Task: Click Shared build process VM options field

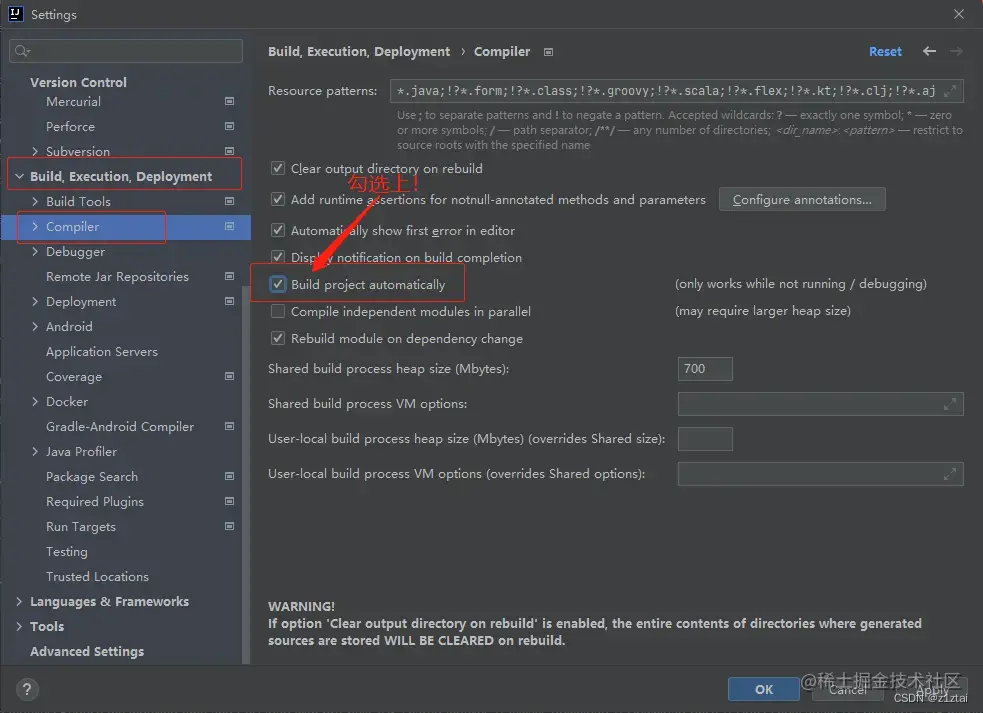Action: coord(821,404)
